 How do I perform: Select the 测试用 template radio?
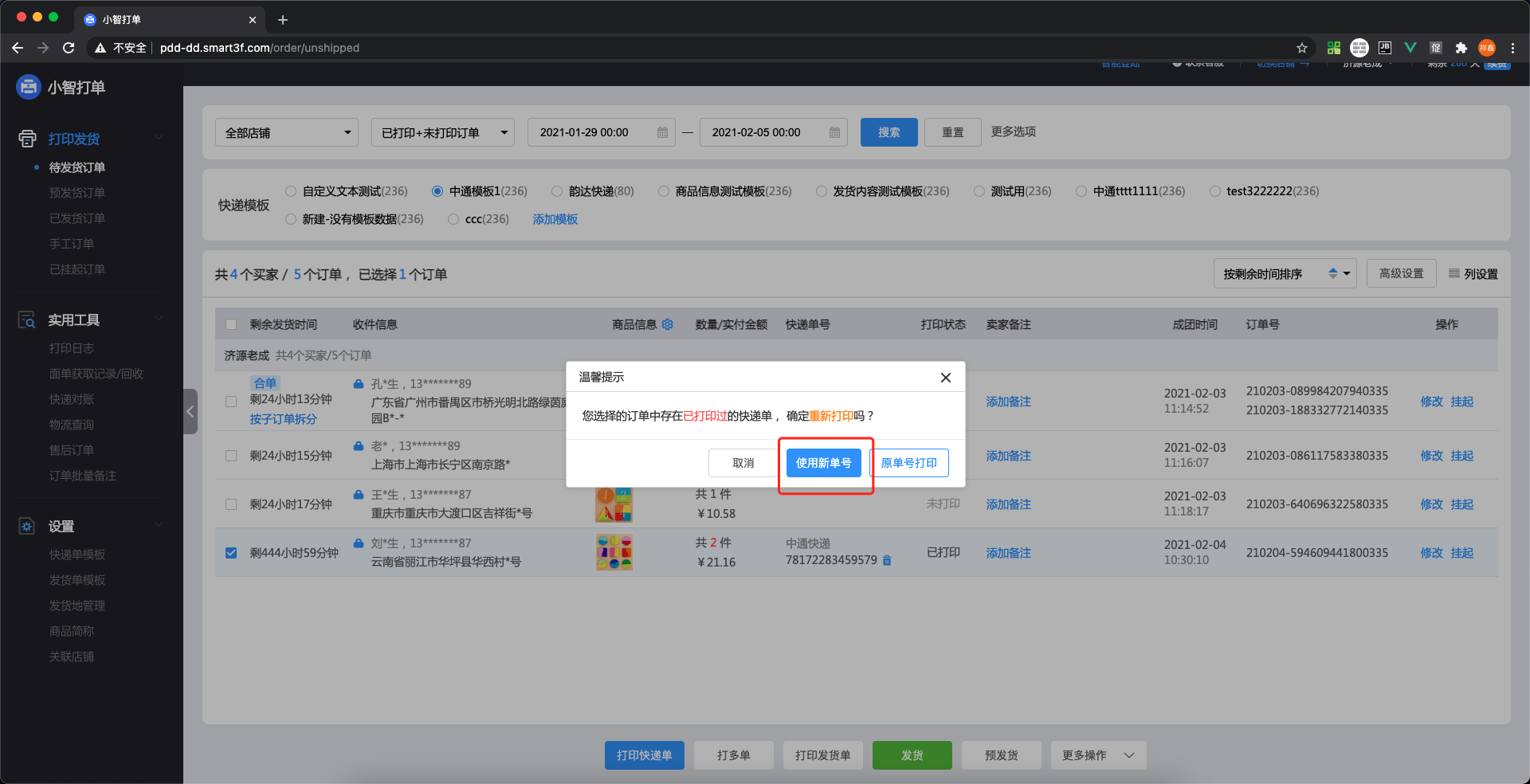[x=979, y=191]
